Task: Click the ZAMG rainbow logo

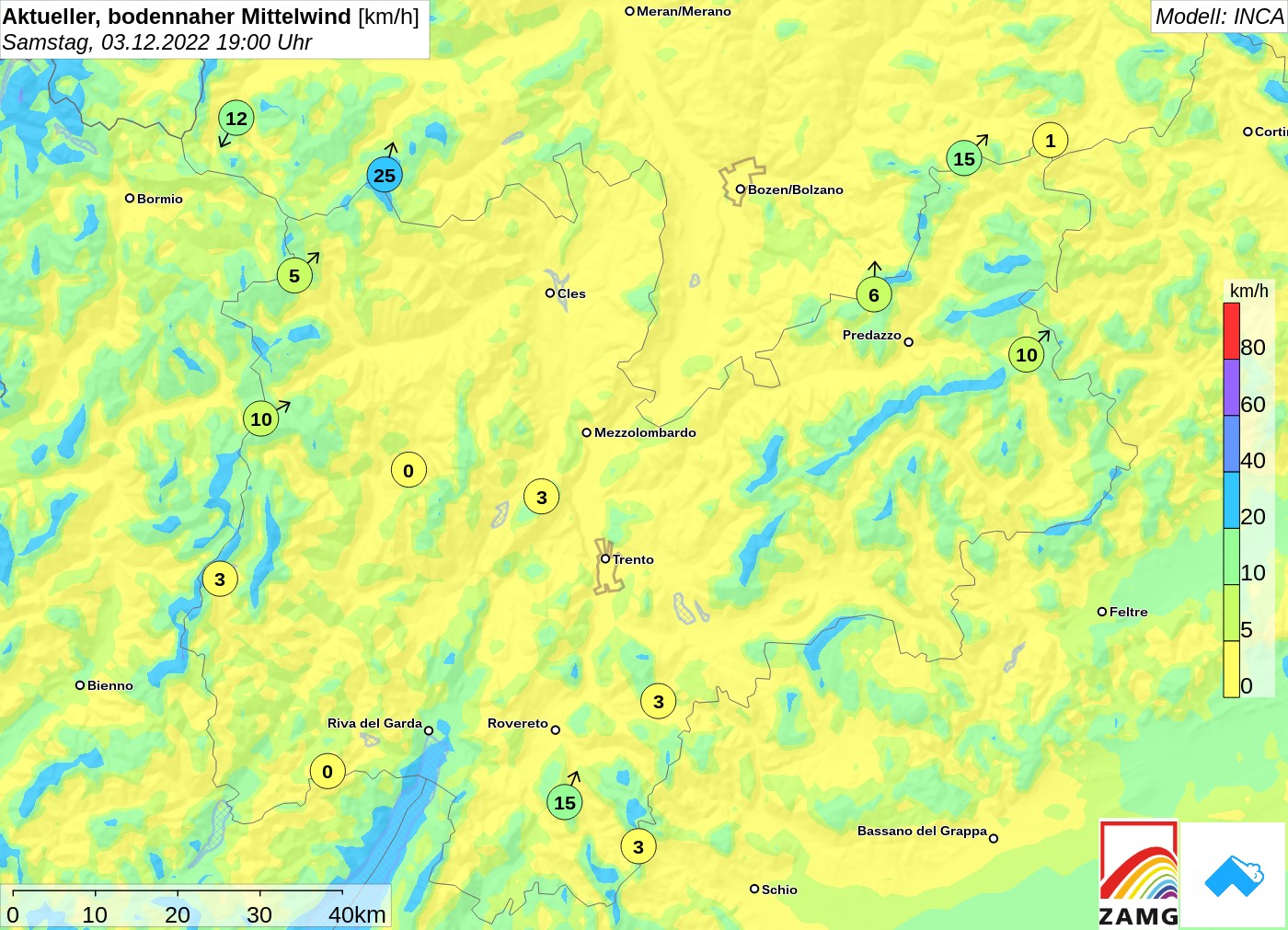Action: click(1139, 874)
